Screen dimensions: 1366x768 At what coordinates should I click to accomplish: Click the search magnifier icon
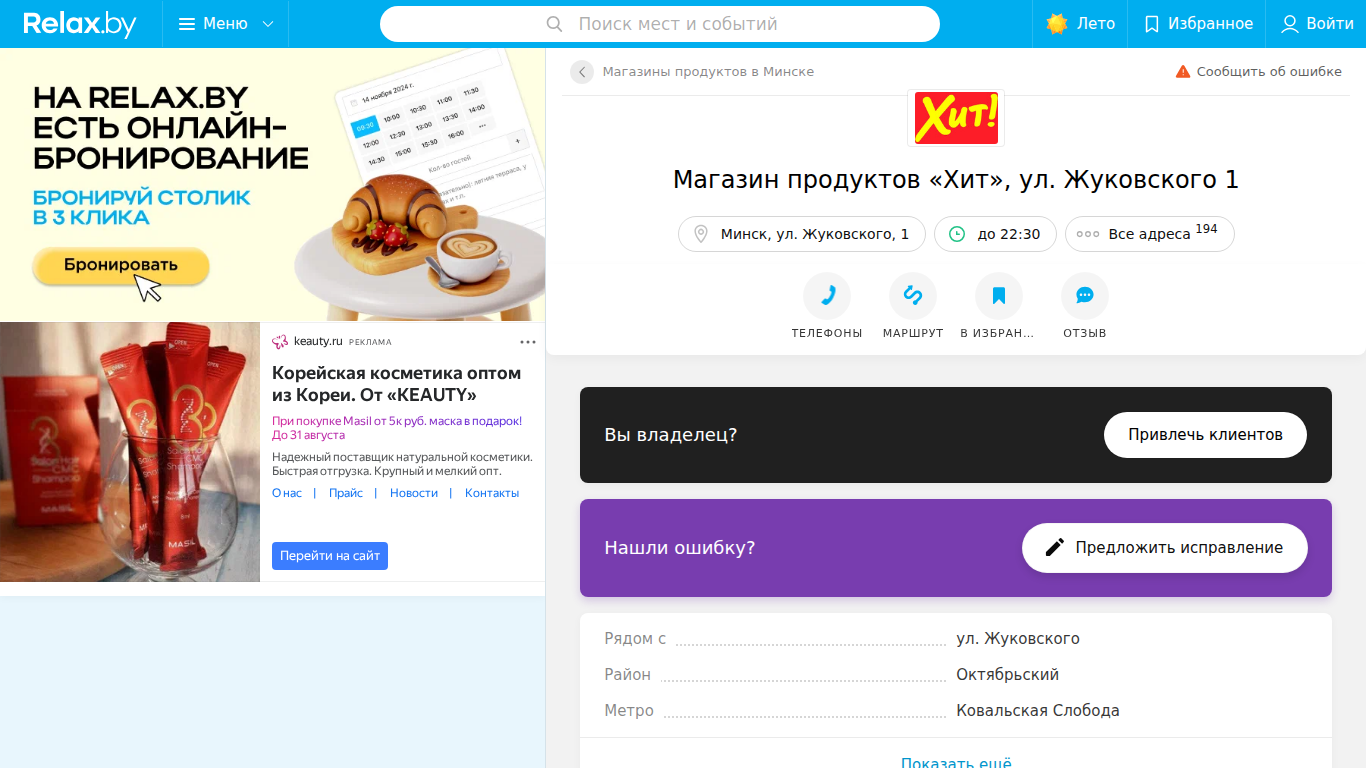555,24
